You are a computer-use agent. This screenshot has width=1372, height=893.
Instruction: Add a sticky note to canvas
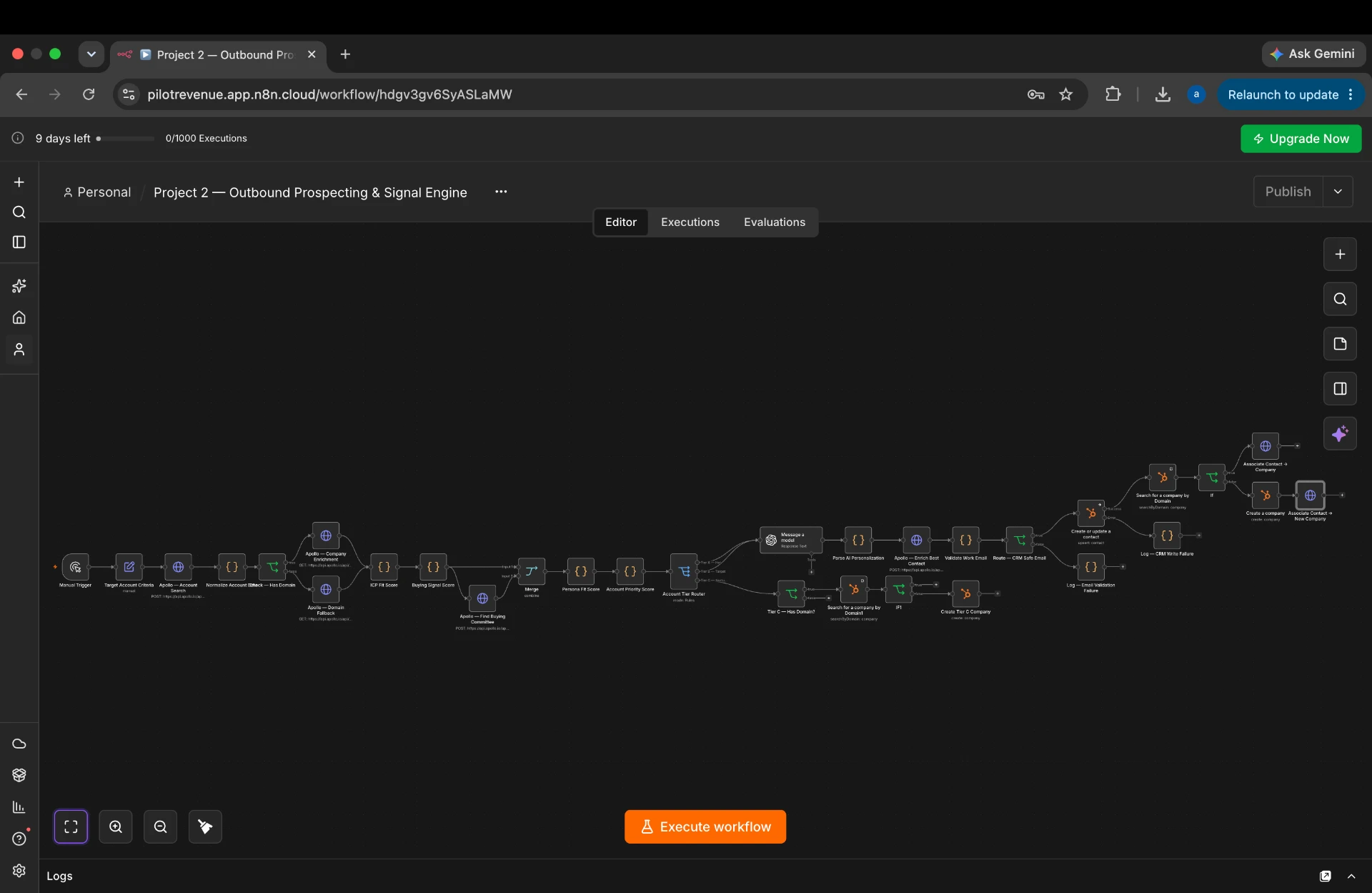(1340, 344)
